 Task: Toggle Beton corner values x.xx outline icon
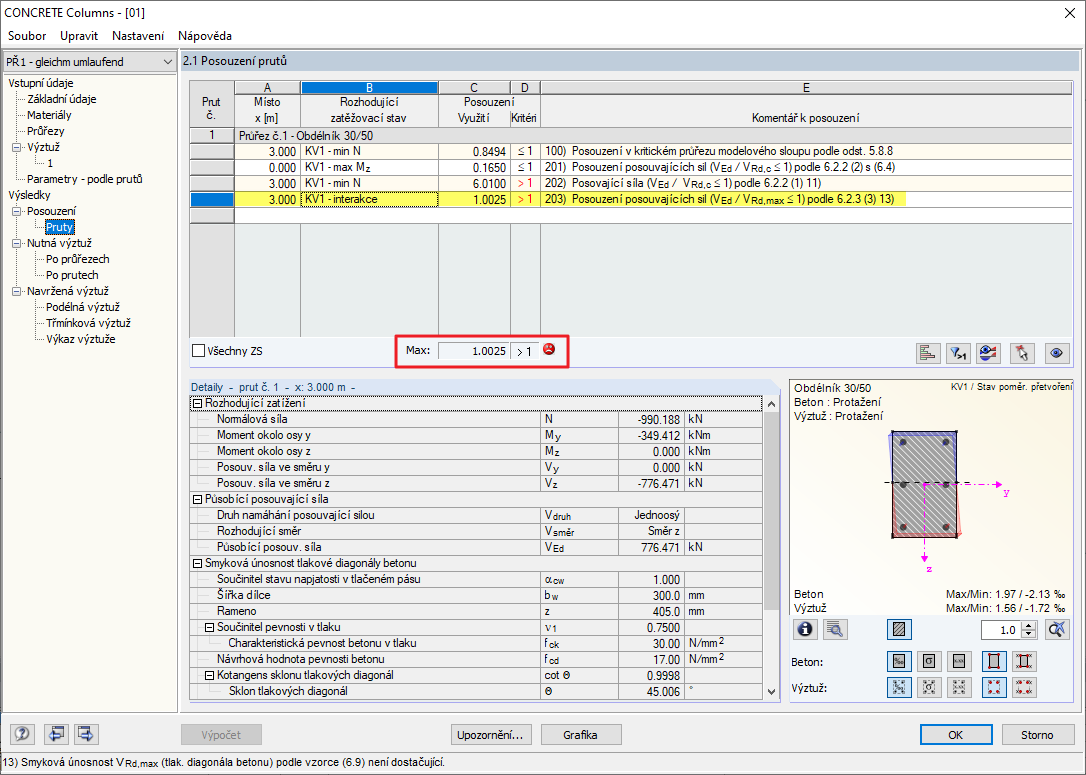(1024, 661)
